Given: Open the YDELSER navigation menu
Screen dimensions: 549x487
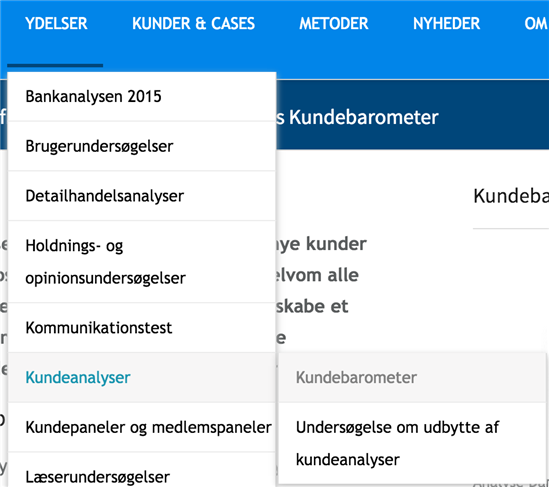Looking at the screenshot, I should (x=56, y=24).
